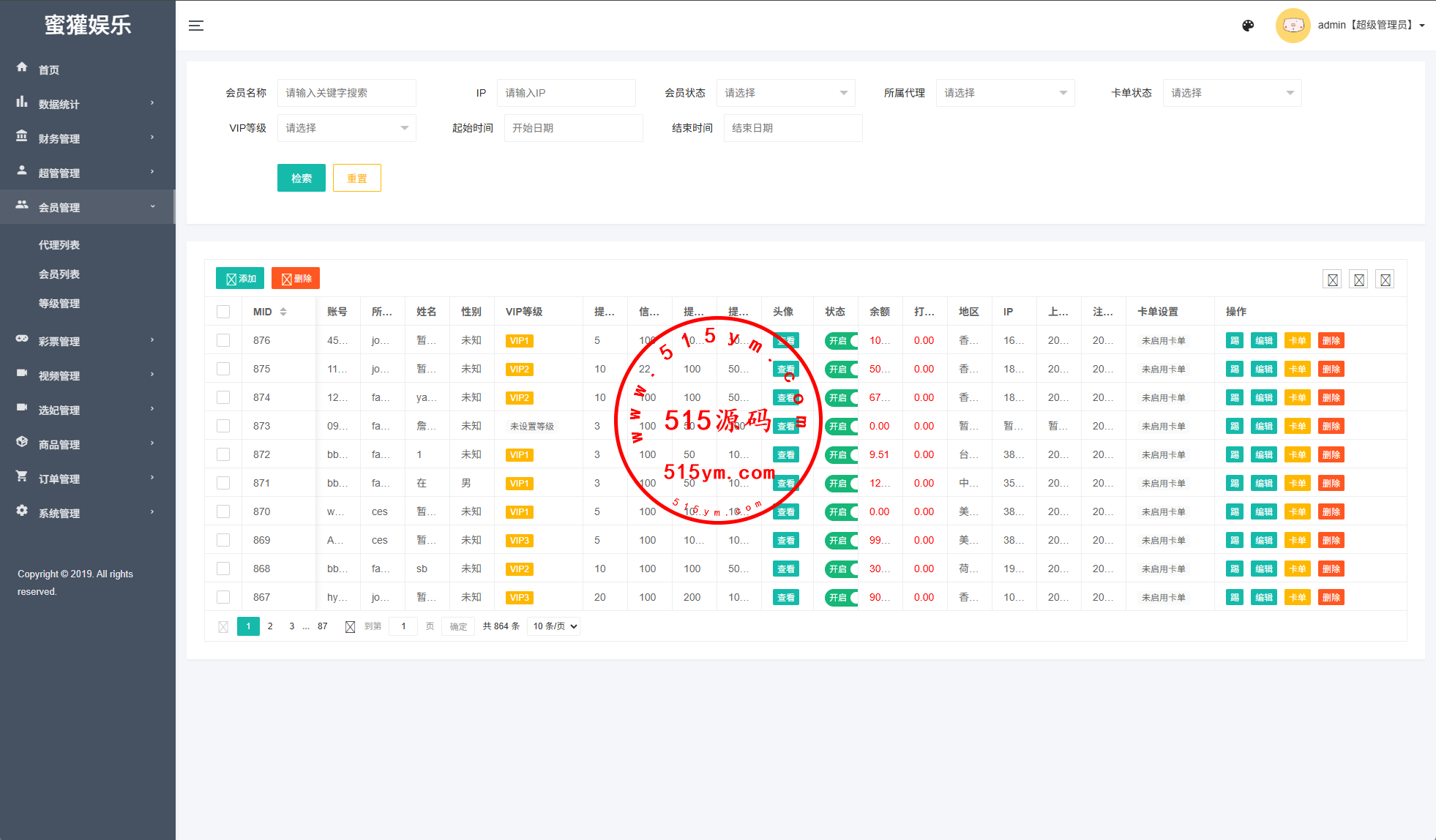Screen dimensions: 1436x840
Task: Click the 首页 home icon
Action: click(x=22, y=67)
